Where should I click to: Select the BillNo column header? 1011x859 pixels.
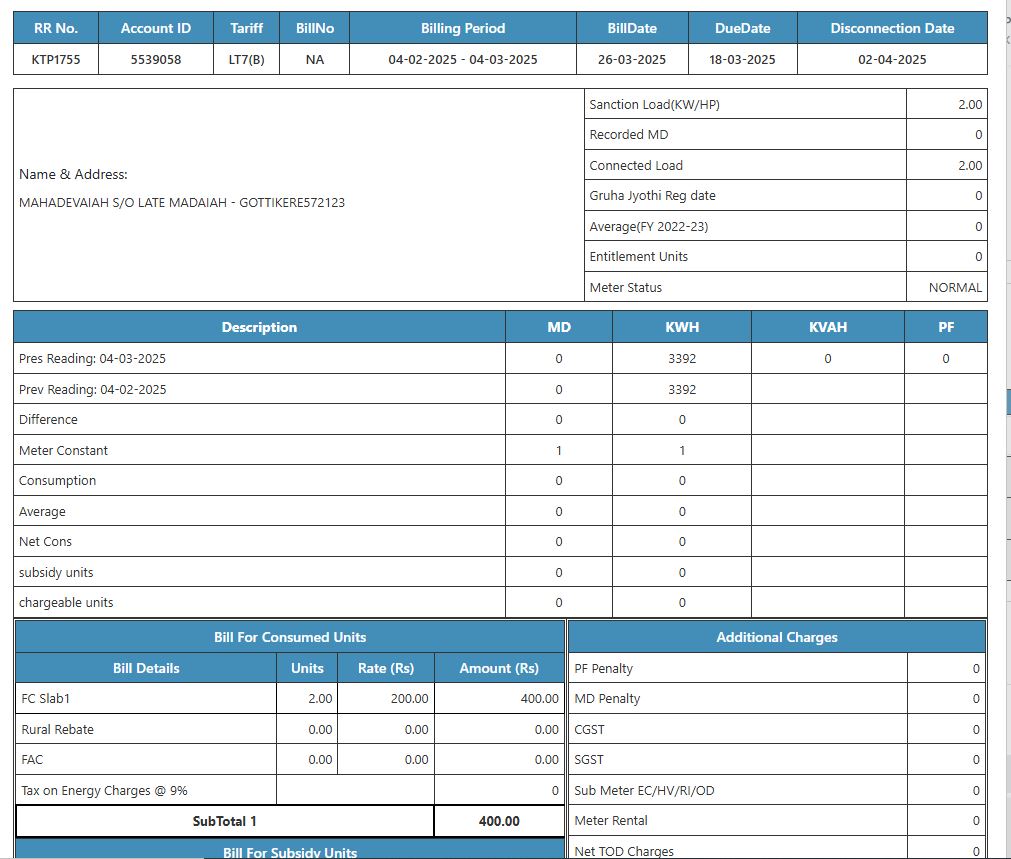pos(315,28)
